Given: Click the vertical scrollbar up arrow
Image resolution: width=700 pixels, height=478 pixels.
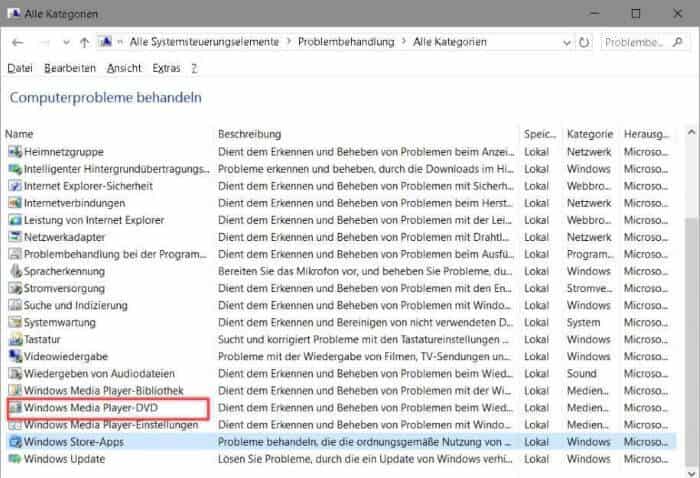Looking at the screenshot, I should tap(692, 132).
